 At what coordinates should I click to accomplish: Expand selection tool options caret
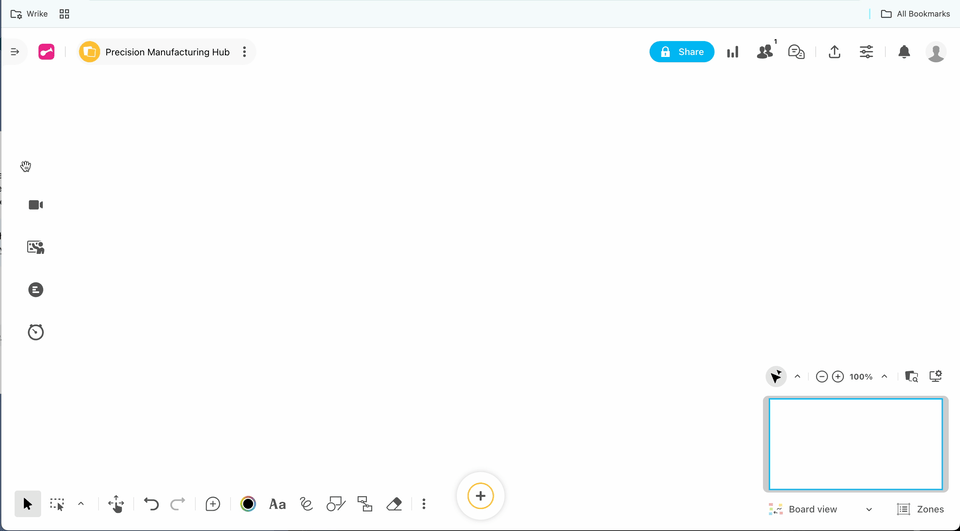pyautogui.click(x=81, y=504)
